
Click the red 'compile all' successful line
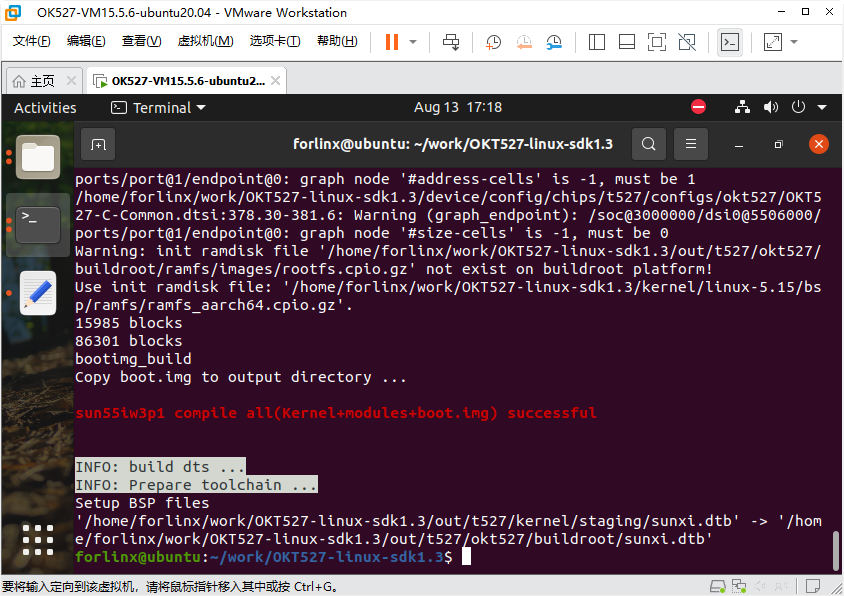point(336,413)
